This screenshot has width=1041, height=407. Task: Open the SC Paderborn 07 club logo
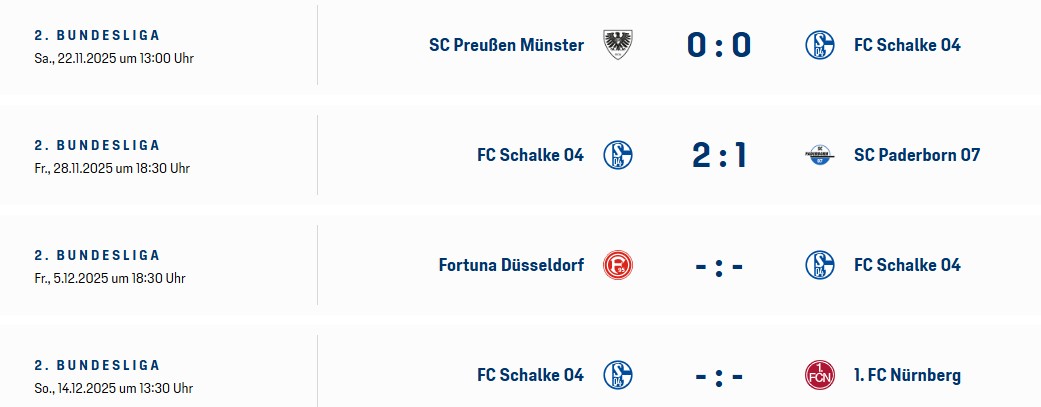(x=820, y=155)
